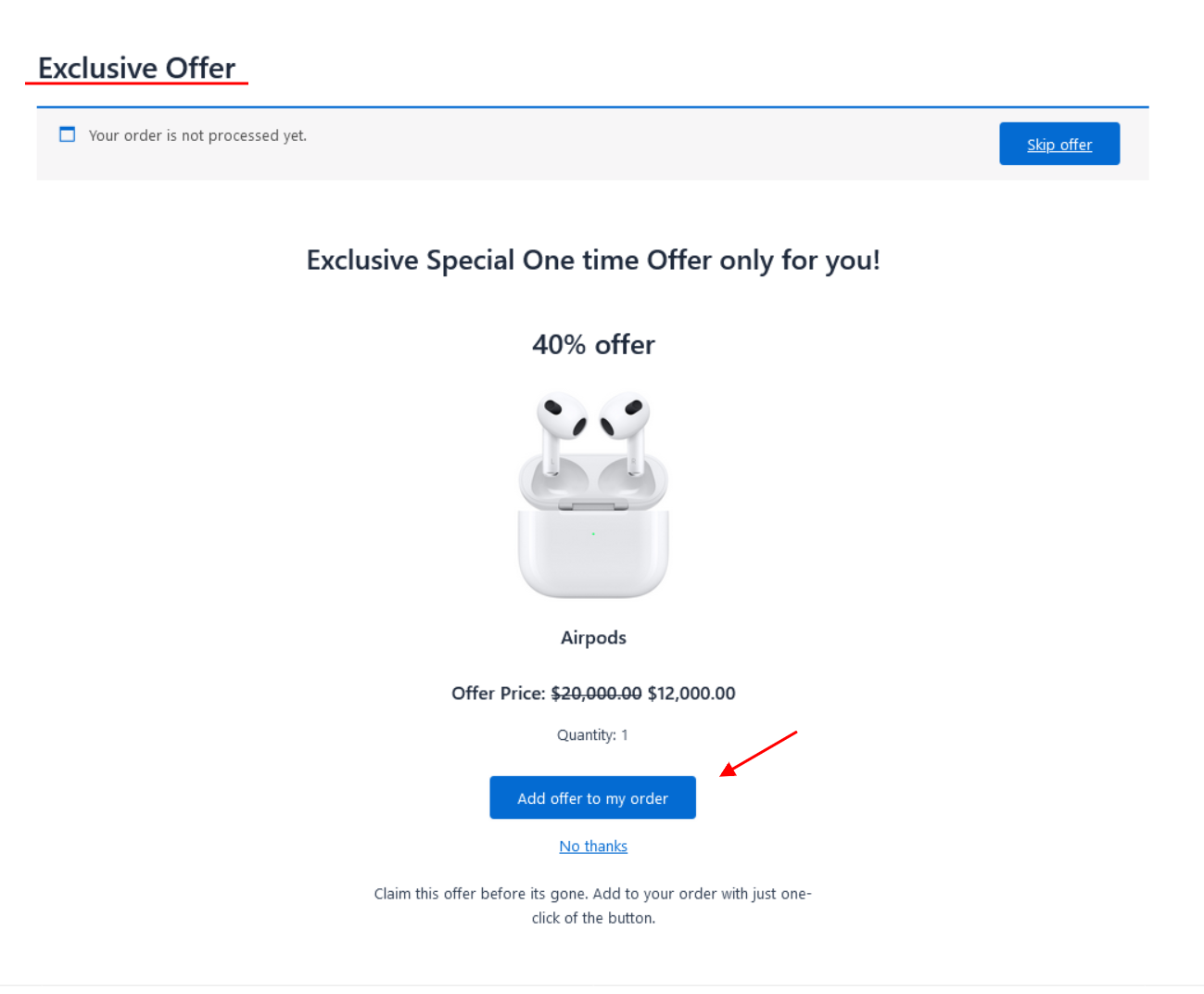This screenshot has height=994, width=1204.
Task: Click the Airpods product name
Action: tap(593, 638)
